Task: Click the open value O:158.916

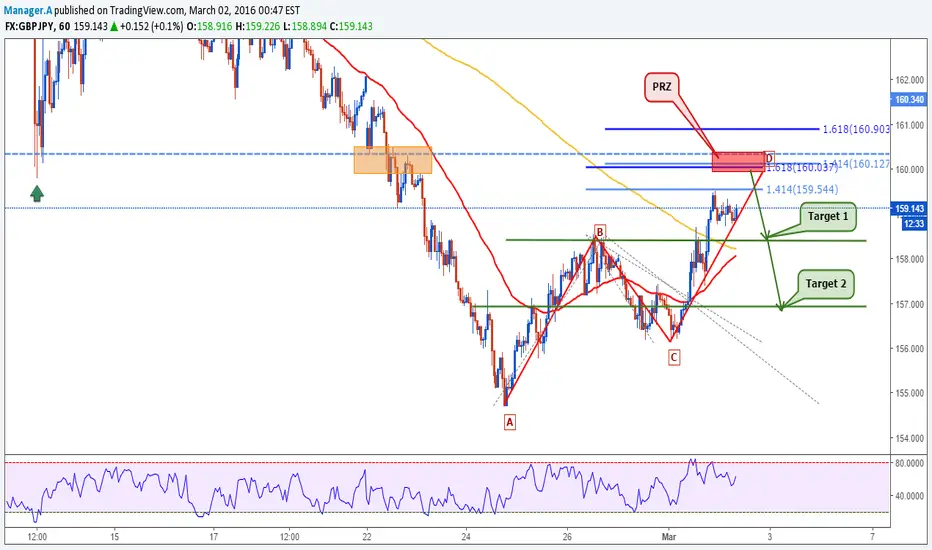Action: [x=209, y=26]
